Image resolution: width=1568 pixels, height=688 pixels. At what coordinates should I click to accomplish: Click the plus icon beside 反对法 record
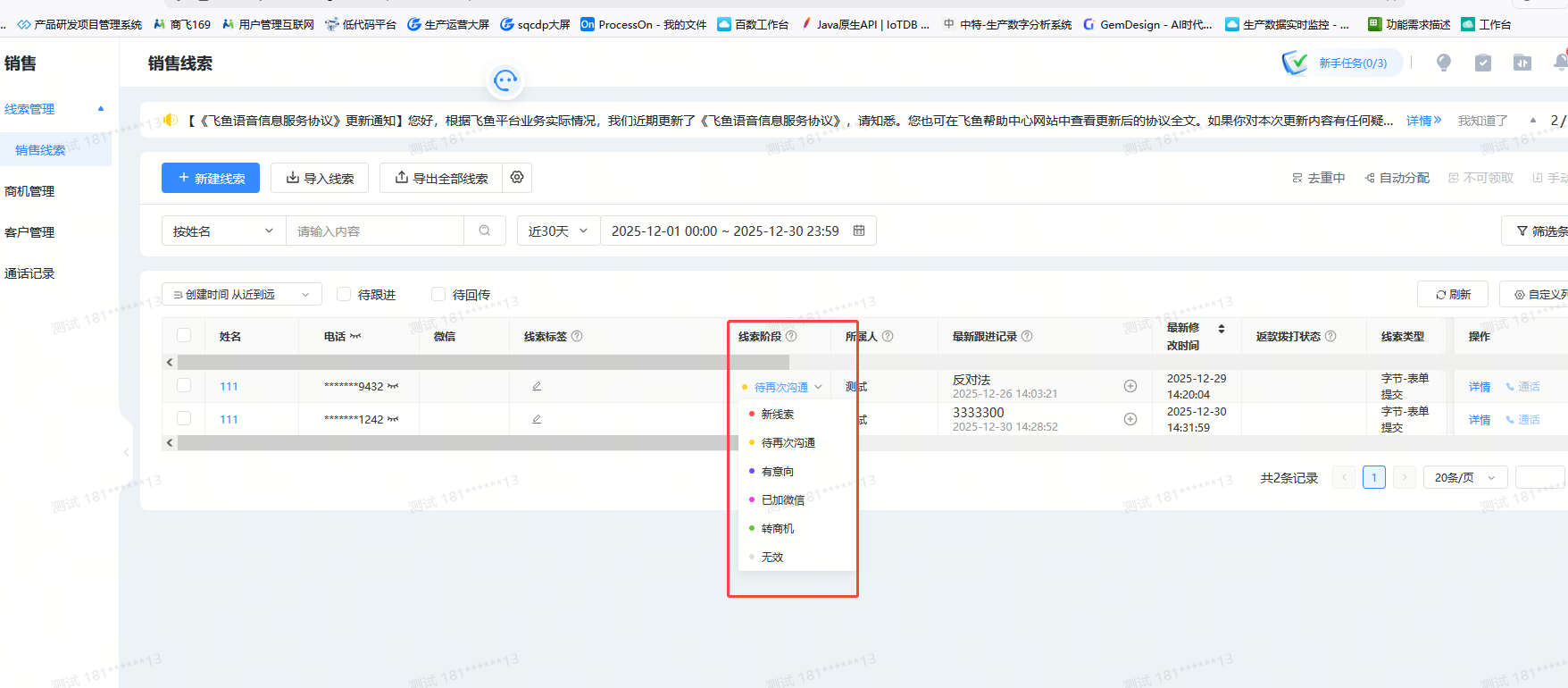[x=1130, y=386]
